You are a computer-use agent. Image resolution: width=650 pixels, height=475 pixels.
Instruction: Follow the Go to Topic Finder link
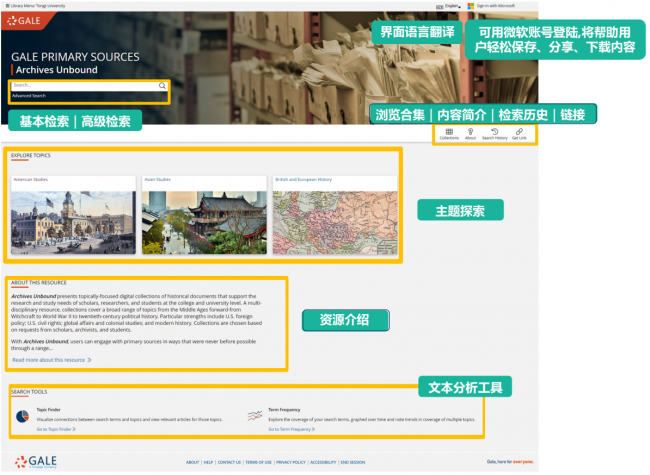point(56,428)
